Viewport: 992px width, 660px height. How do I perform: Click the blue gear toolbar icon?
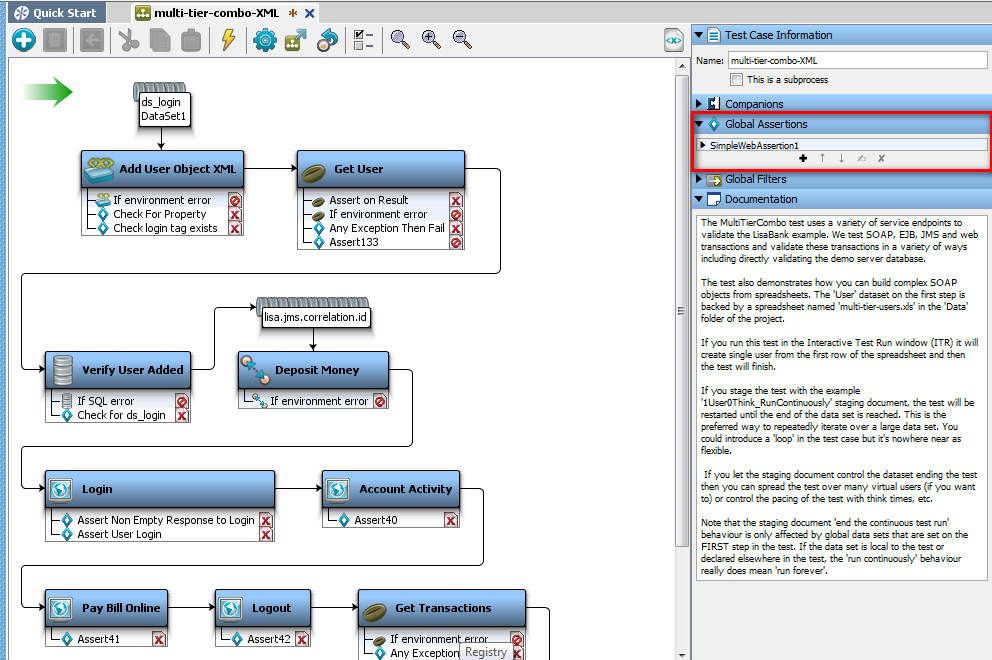(264, 40)
